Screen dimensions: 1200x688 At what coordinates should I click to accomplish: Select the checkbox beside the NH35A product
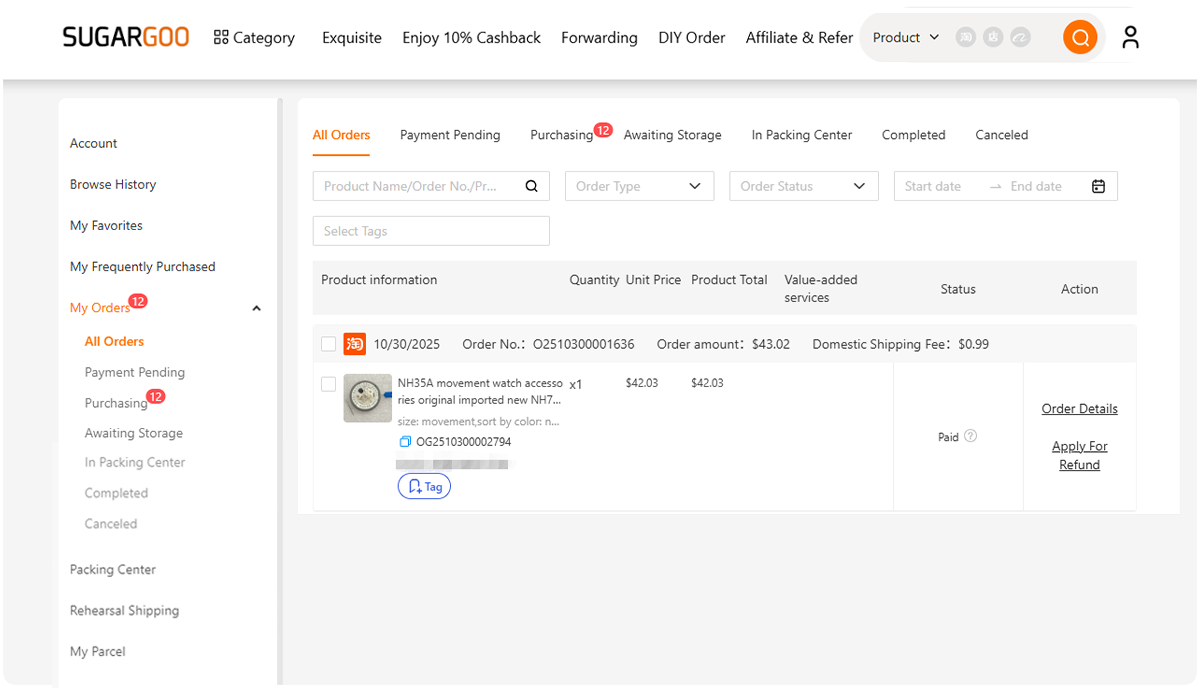click(x=328, y=384)
